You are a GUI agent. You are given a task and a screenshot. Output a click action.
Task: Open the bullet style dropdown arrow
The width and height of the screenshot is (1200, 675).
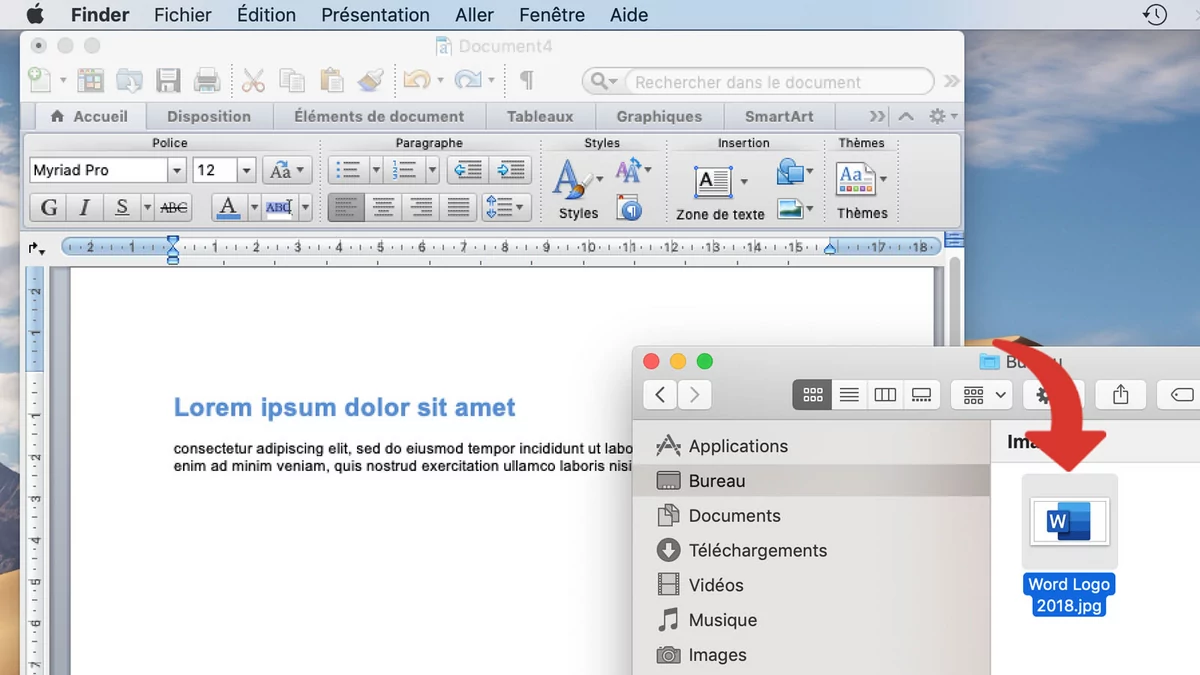coord(376,170)
